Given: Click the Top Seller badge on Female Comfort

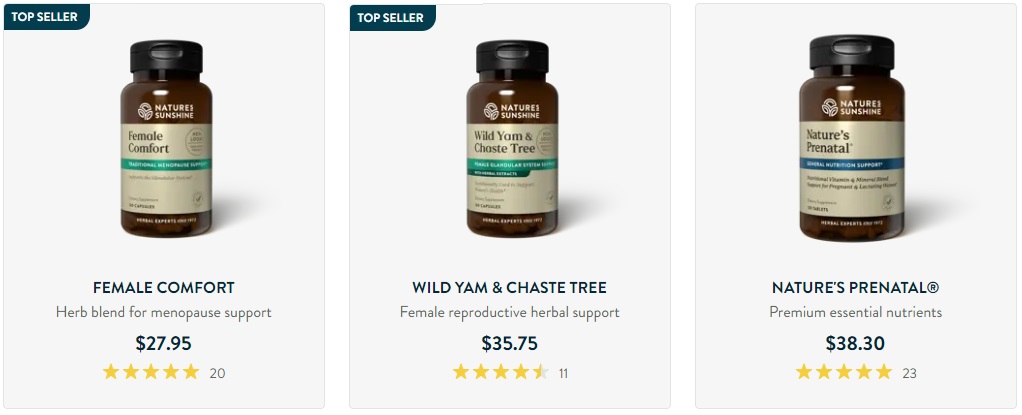Looking at the screenshot, I should tap(46, 17).
